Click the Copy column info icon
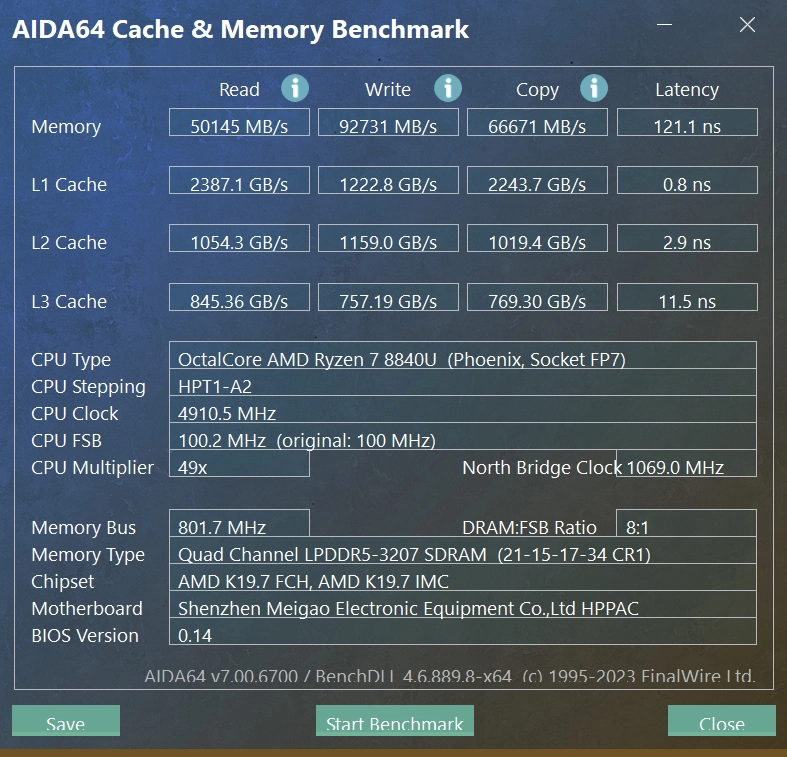 coord(594,88)
